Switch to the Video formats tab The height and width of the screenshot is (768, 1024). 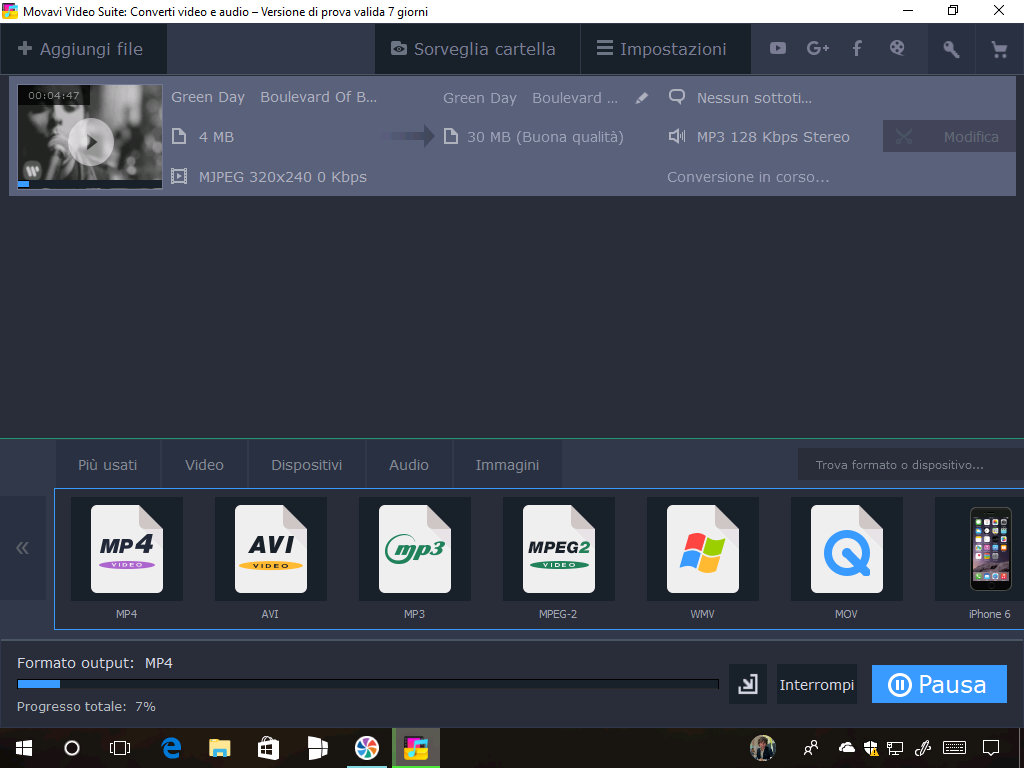pyautogui.click(x=204, y=465)
